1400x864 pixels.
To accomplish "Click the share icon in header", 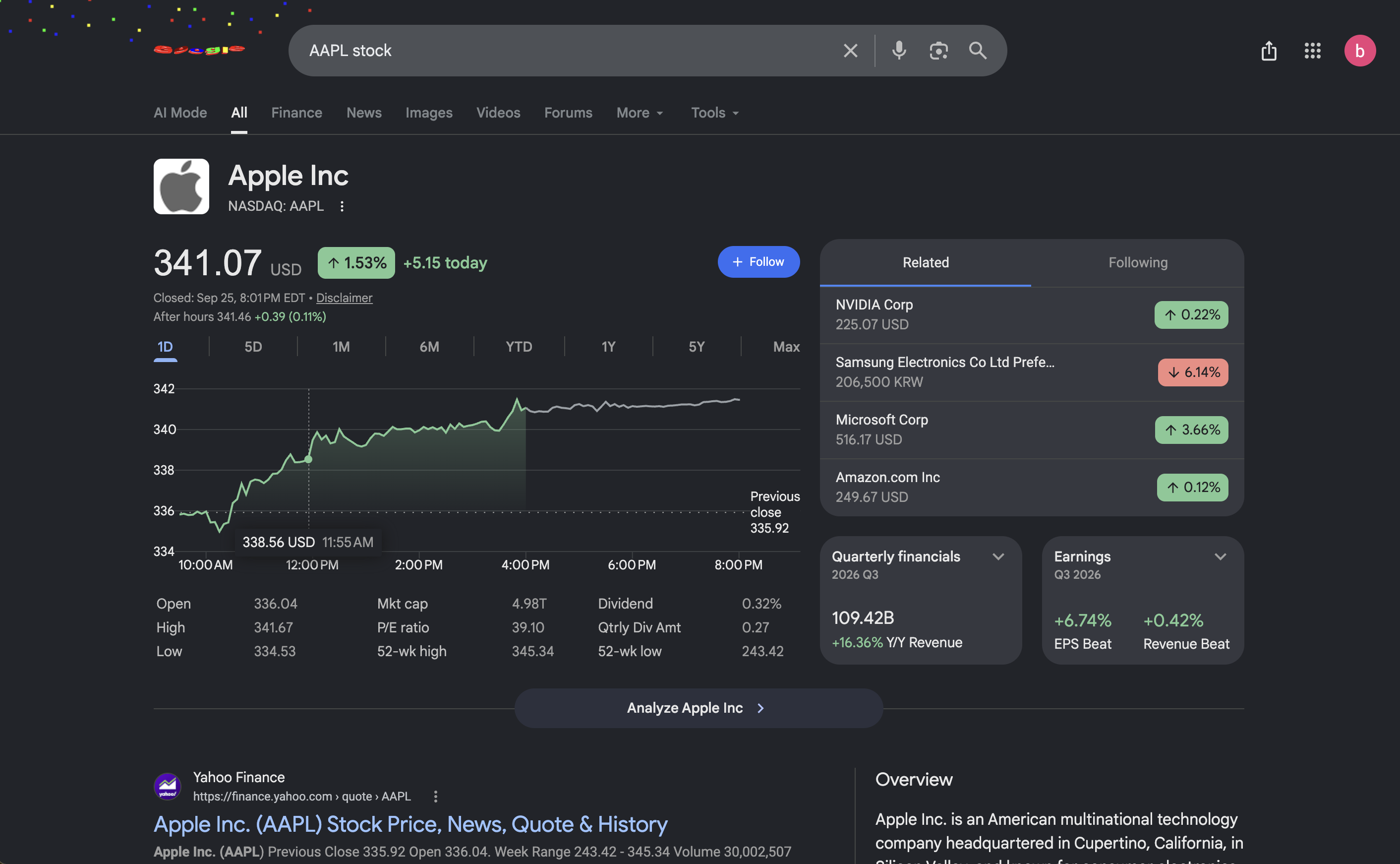I will tap(1269, 51).
